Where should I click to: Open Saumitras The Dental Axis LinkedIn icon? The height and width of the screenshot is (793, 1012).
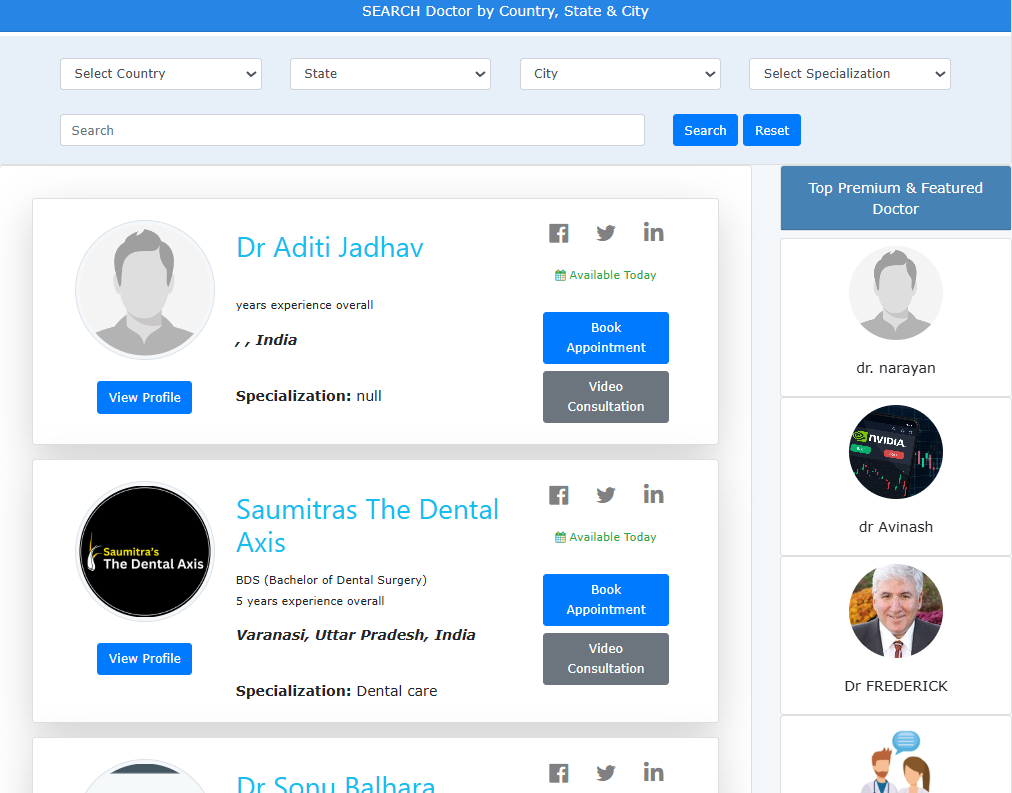(653, 494)
